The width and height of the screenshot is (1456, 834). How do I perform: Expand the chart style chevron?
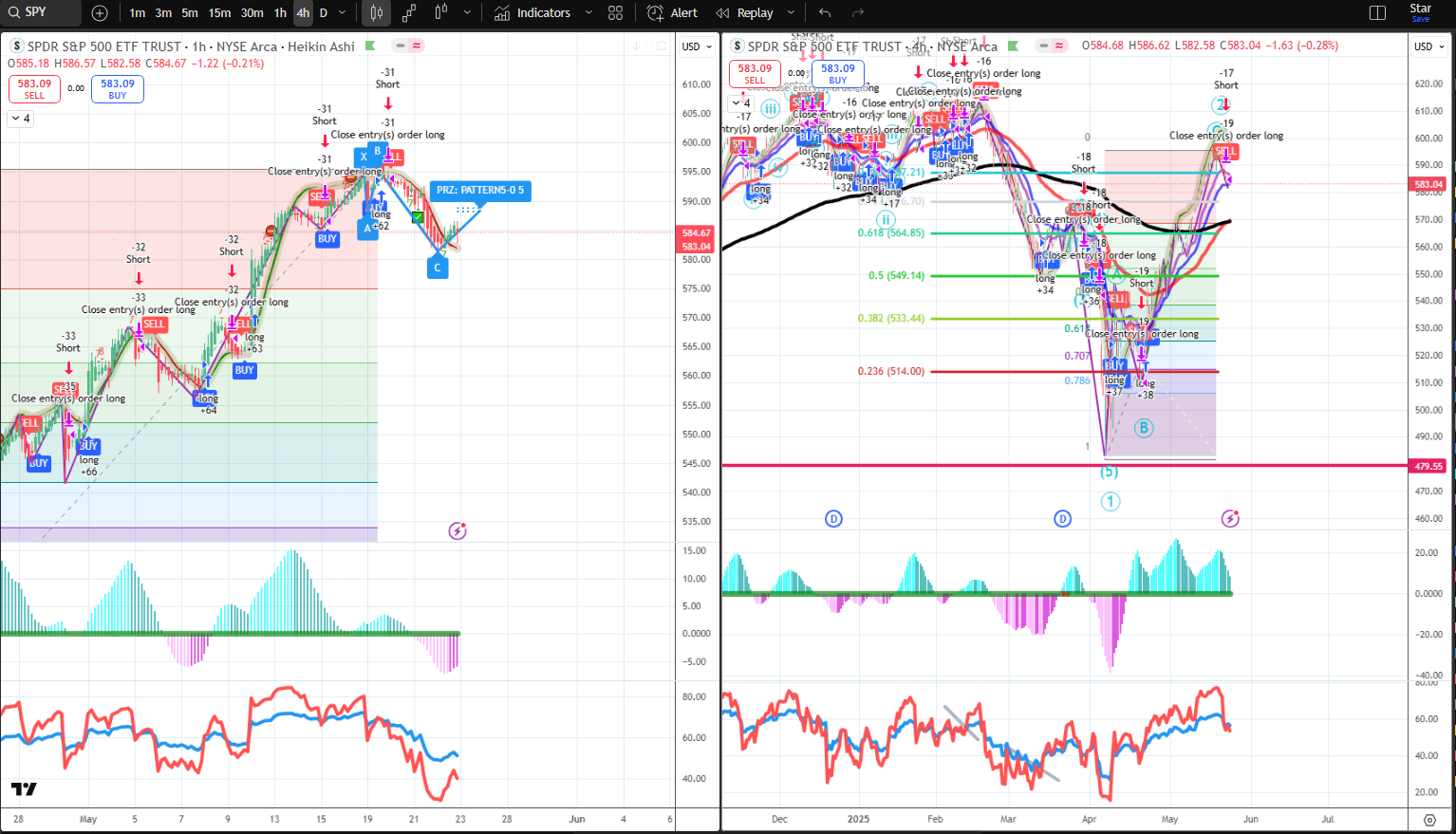click(468, 13)
